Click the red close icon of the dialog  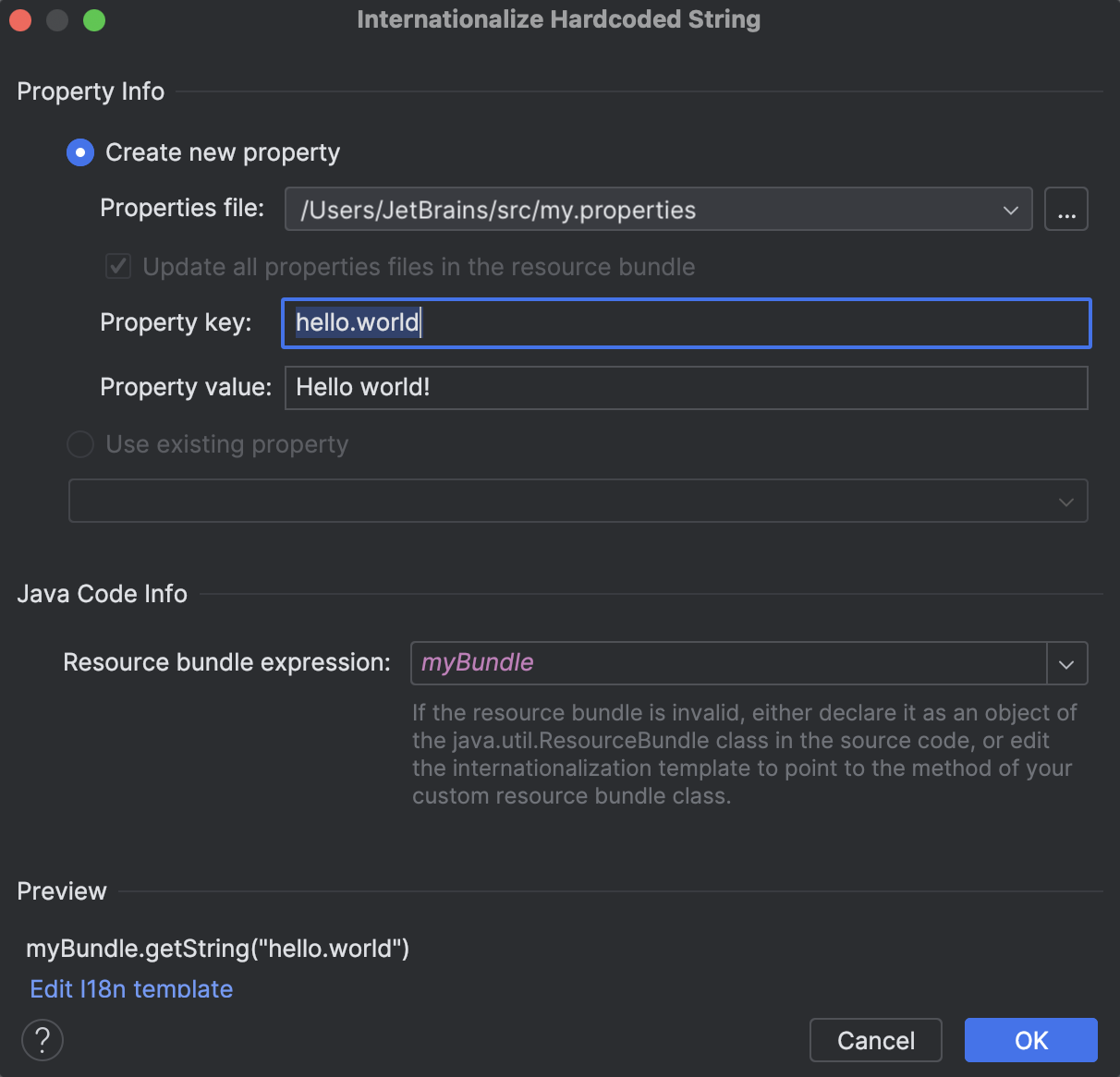pos(19,19)
